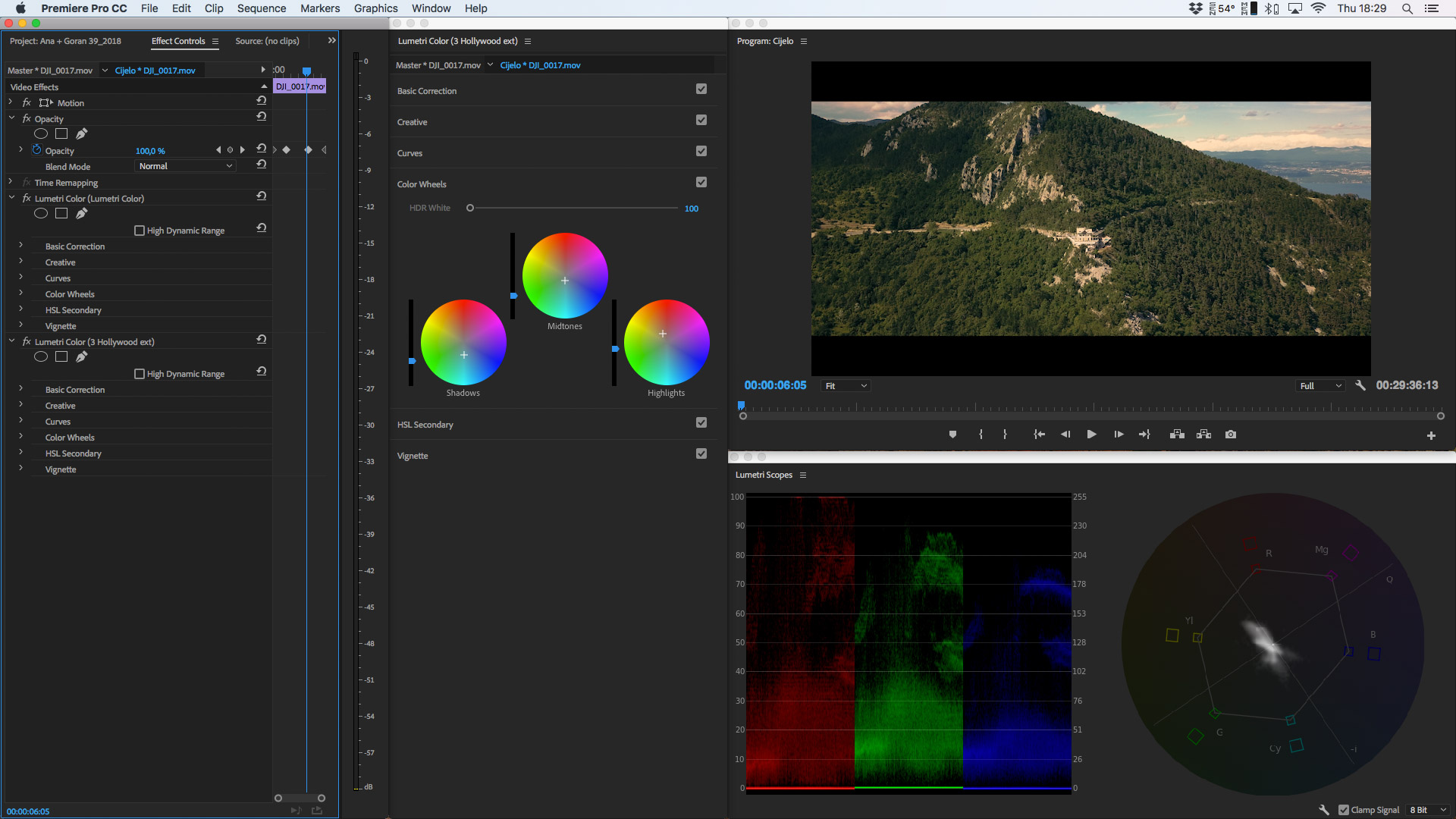Open the Blend Mode Normal dropdown

pos(185,166)
